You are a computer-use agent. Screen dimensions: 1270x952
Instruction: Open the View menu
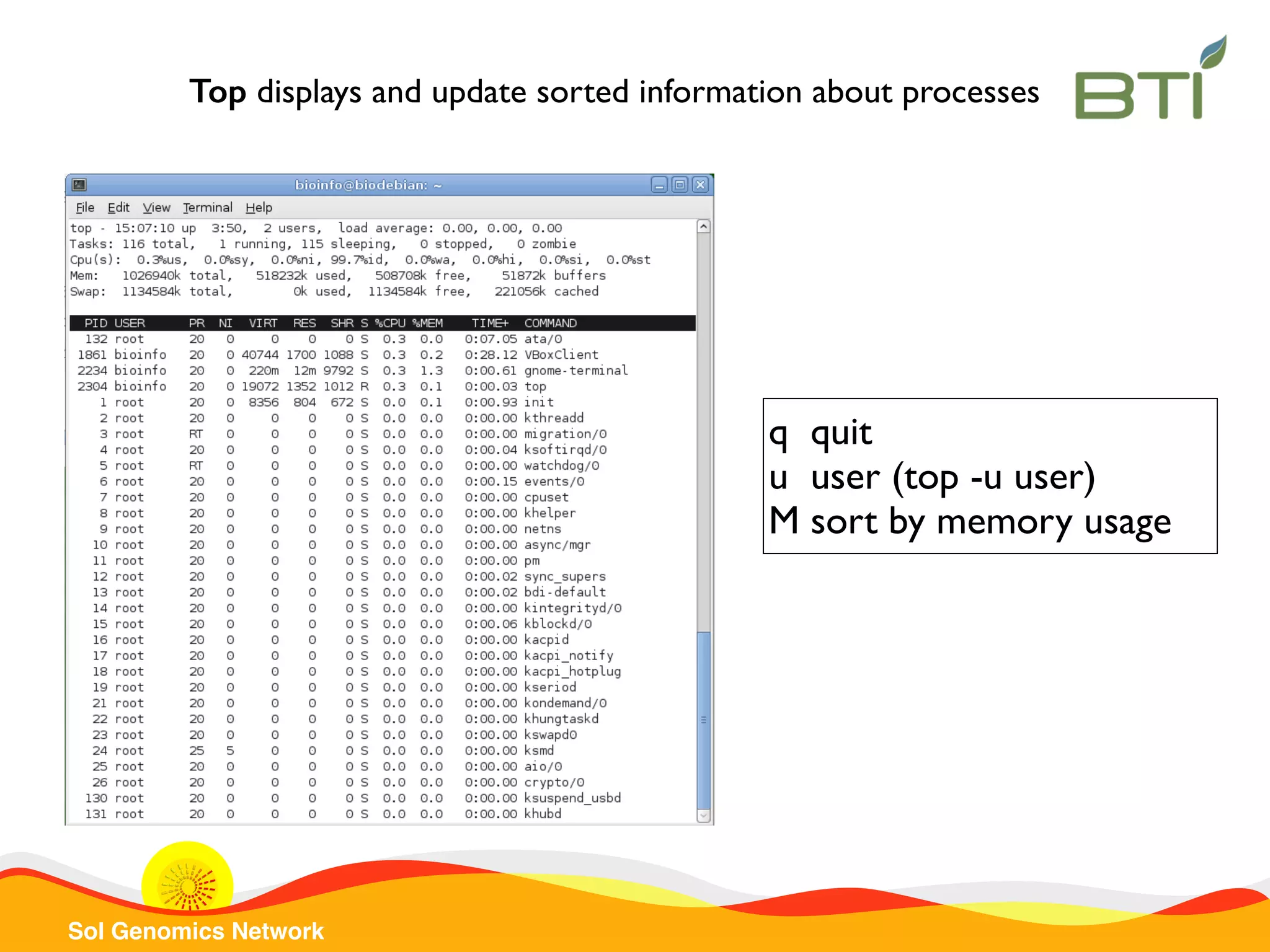coord(156,208)
